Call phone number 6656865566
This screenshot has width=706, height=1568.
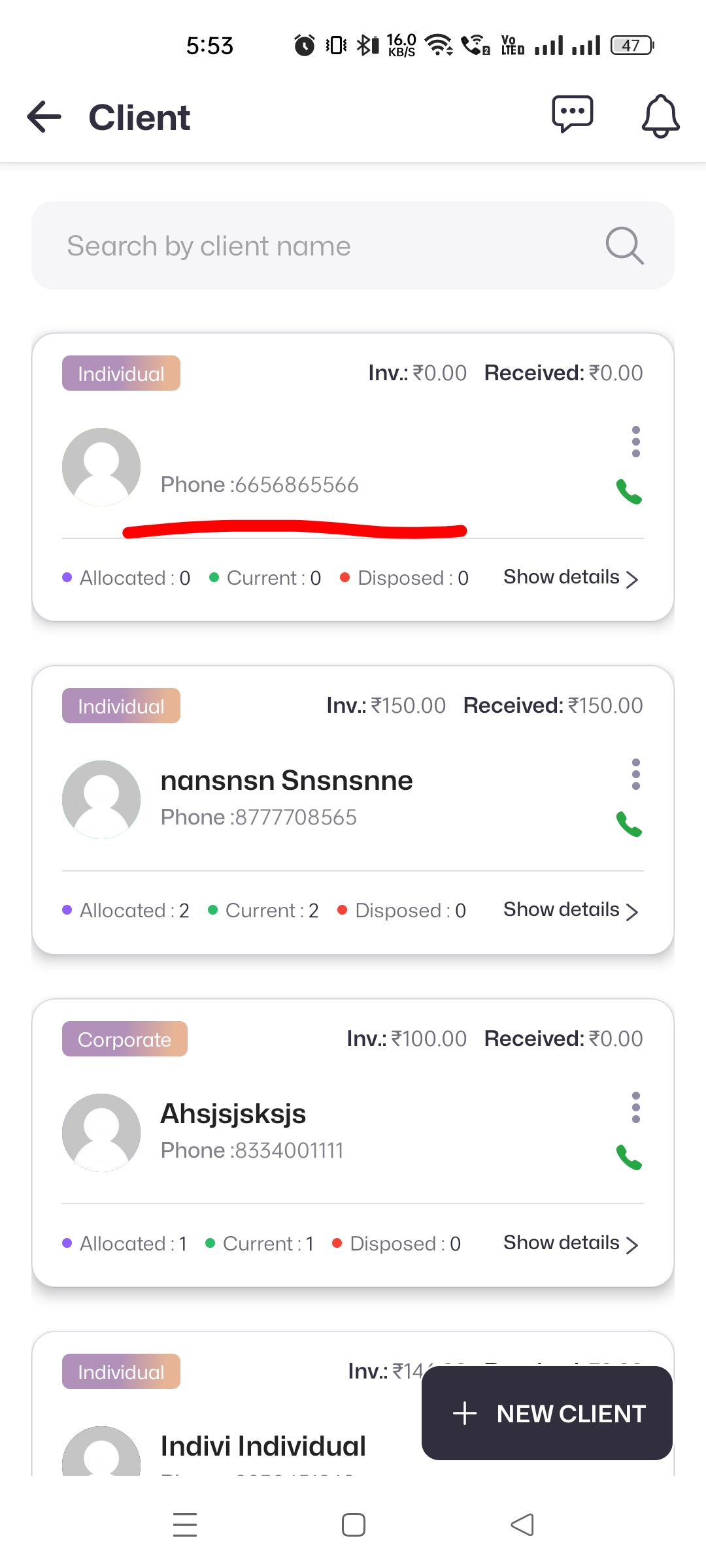pyautogui.click(x=629, y=492)
